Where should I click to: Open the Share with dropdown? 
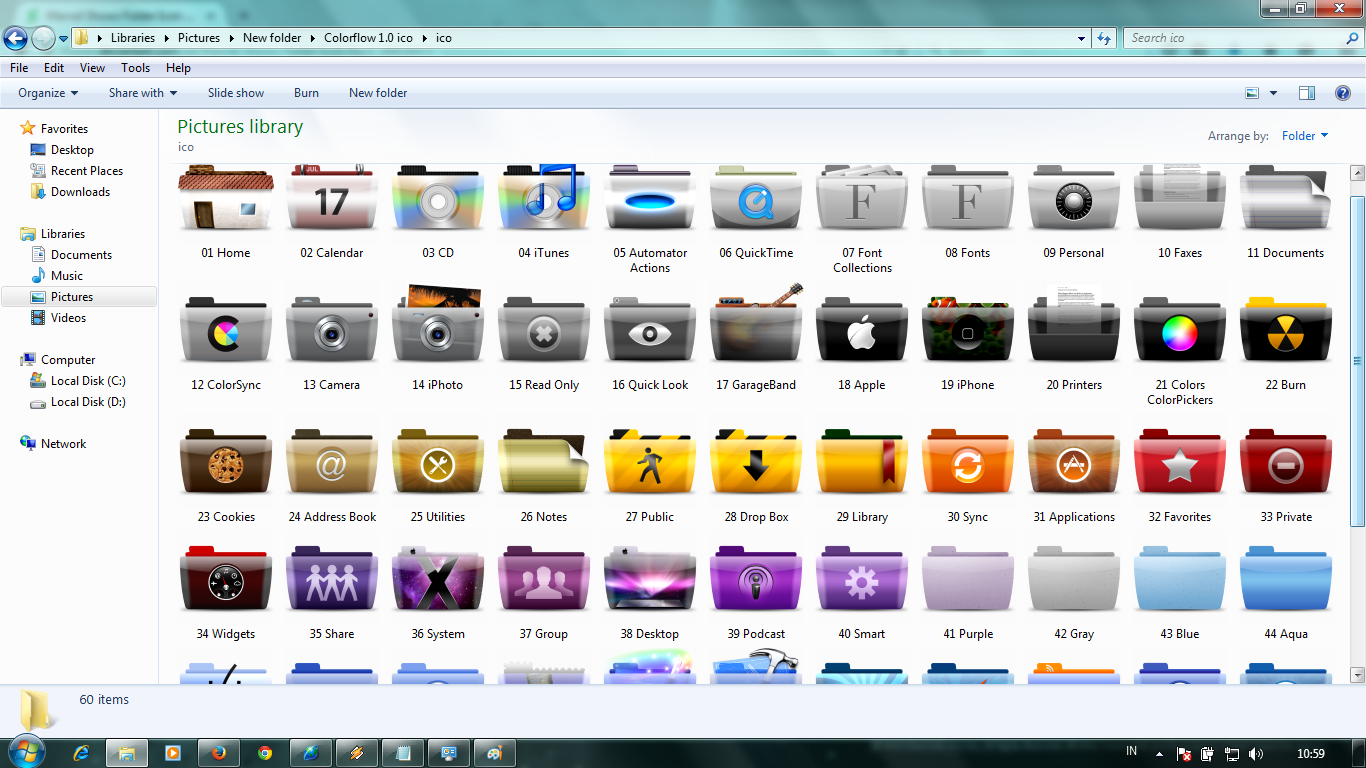[x=143, y=93]
